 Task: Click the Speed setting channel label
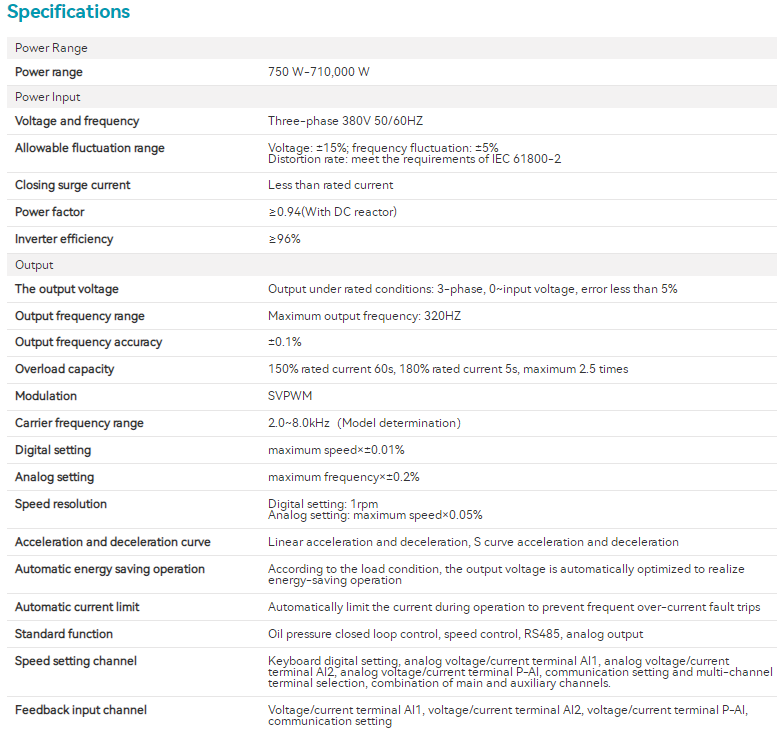[x=76, y=661]
